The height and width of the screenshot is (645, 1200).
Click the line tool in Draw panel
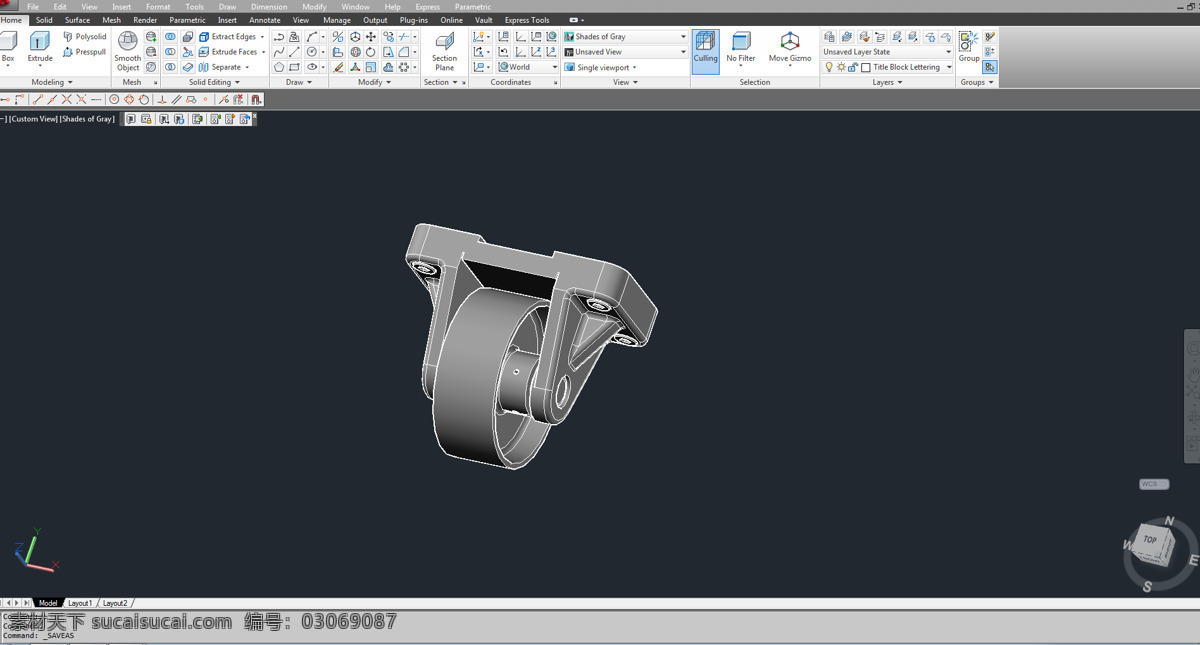tap(294, 52)
